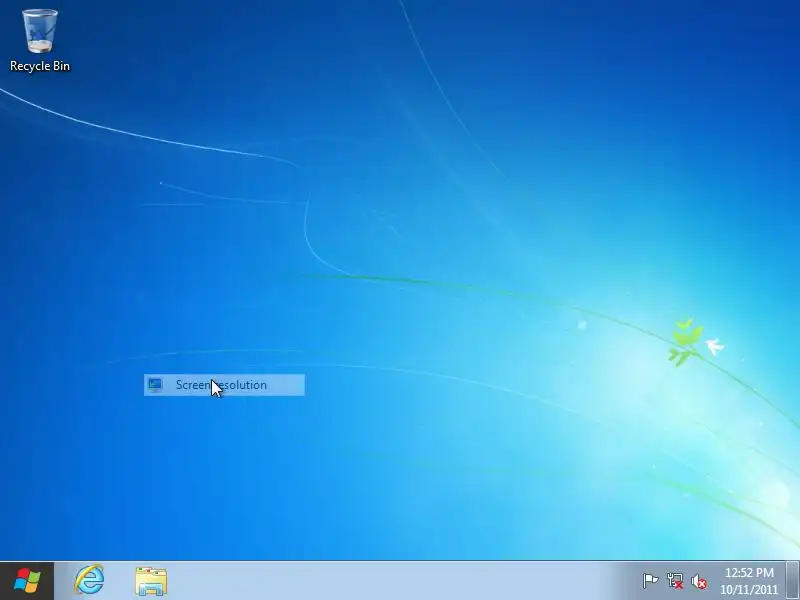The image size is (800, 600).
Task: Open Action Center flag in the tray
Action: coord(650,581)
